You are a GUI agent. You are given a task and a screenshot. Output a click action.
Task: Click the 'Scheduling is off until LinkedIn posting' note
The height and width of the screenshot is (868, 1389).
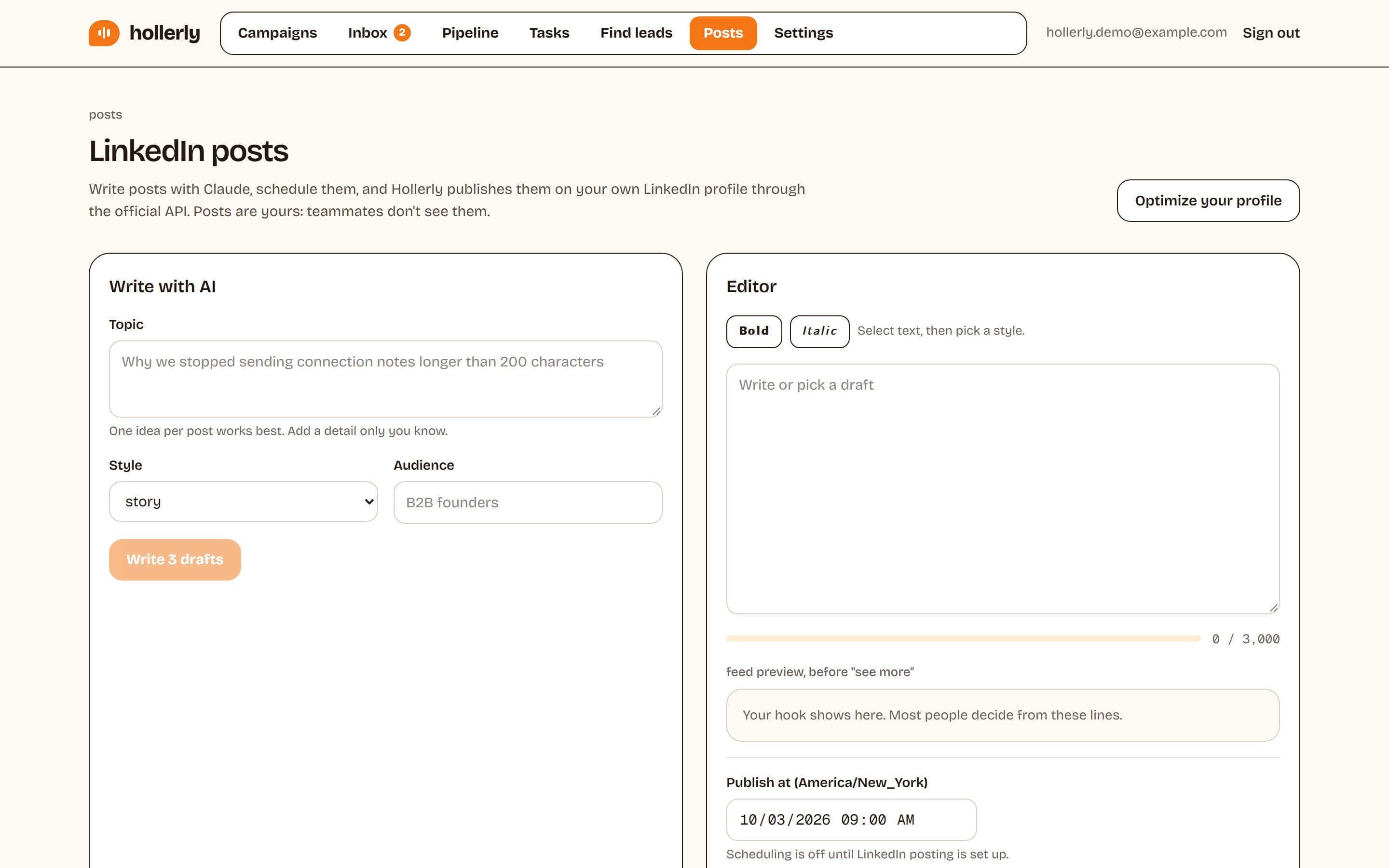(867, 854)
